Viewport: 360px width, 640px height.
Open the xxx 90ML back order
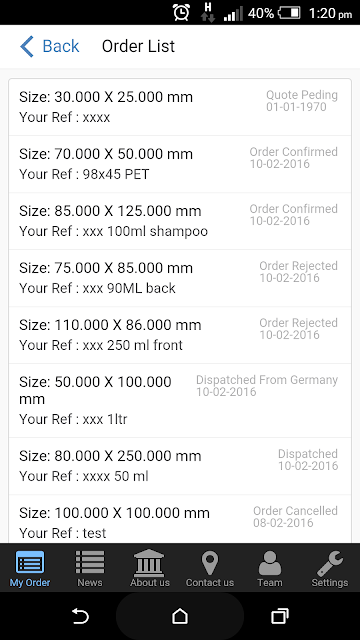(180, 278)
